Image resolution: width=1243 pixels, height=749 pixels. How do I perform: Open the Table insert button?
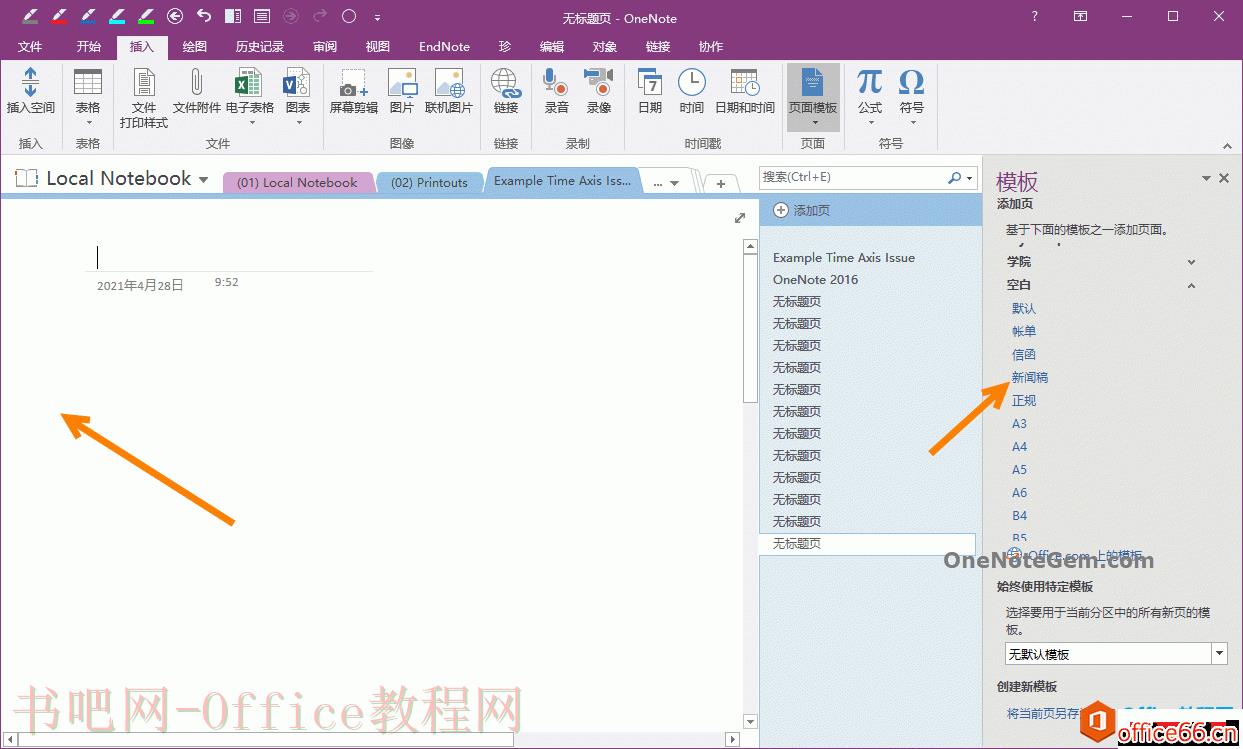[88, 97]
